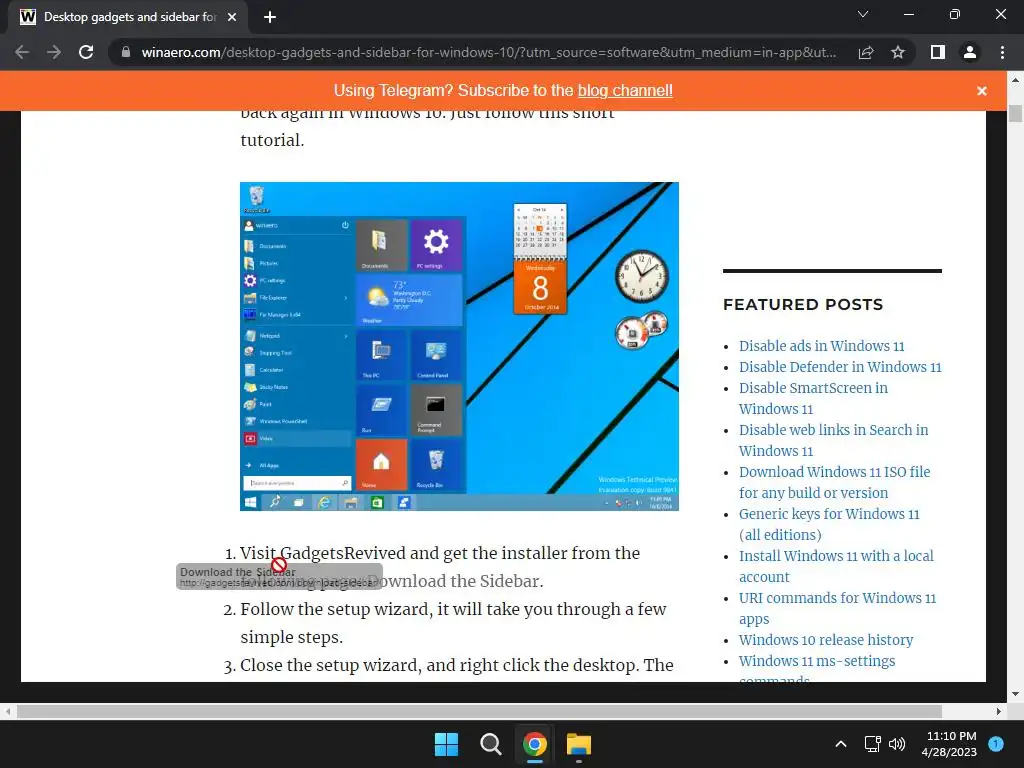Image resolution: width=1024 pixels, height=768 pixels.
Task: Close the Desktop gadgets tab
Action: 232,17
